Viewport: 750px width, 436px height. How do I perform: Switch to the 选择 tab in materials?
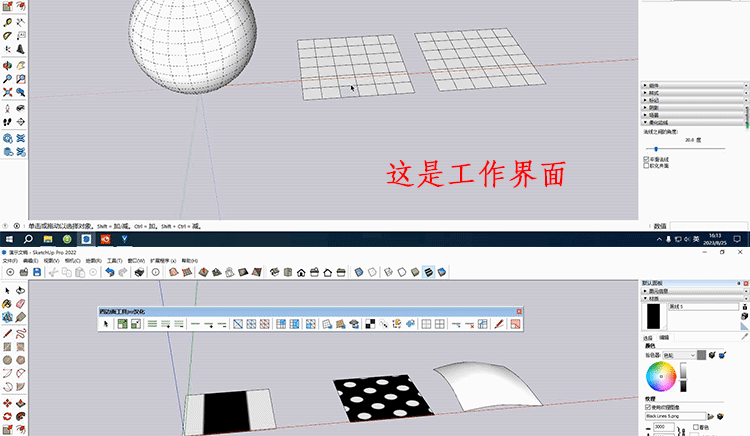pos(648,338)
